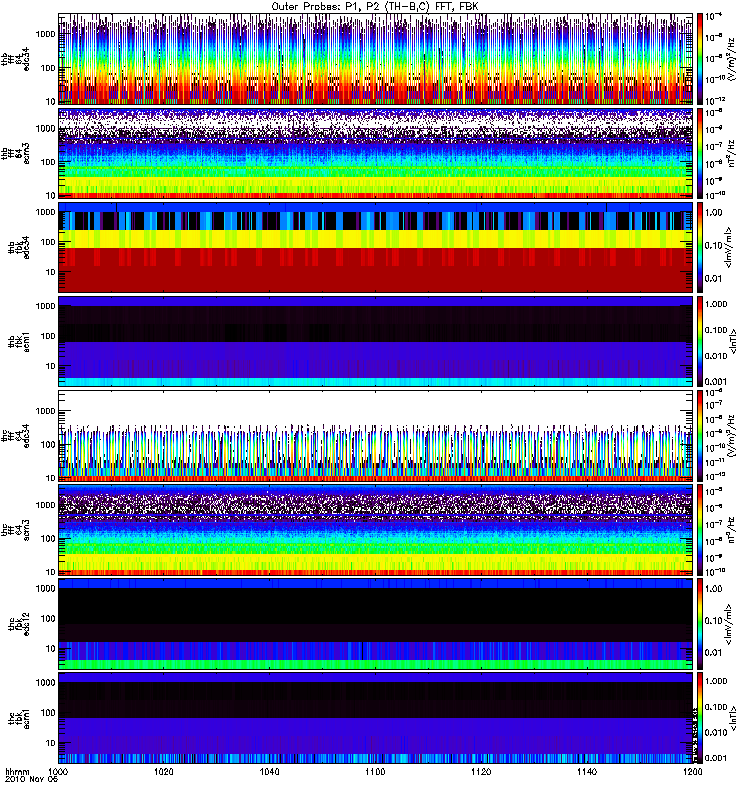Click the color bar of thc fff scm3 panel
750x800 pixels.
(700, 530)
